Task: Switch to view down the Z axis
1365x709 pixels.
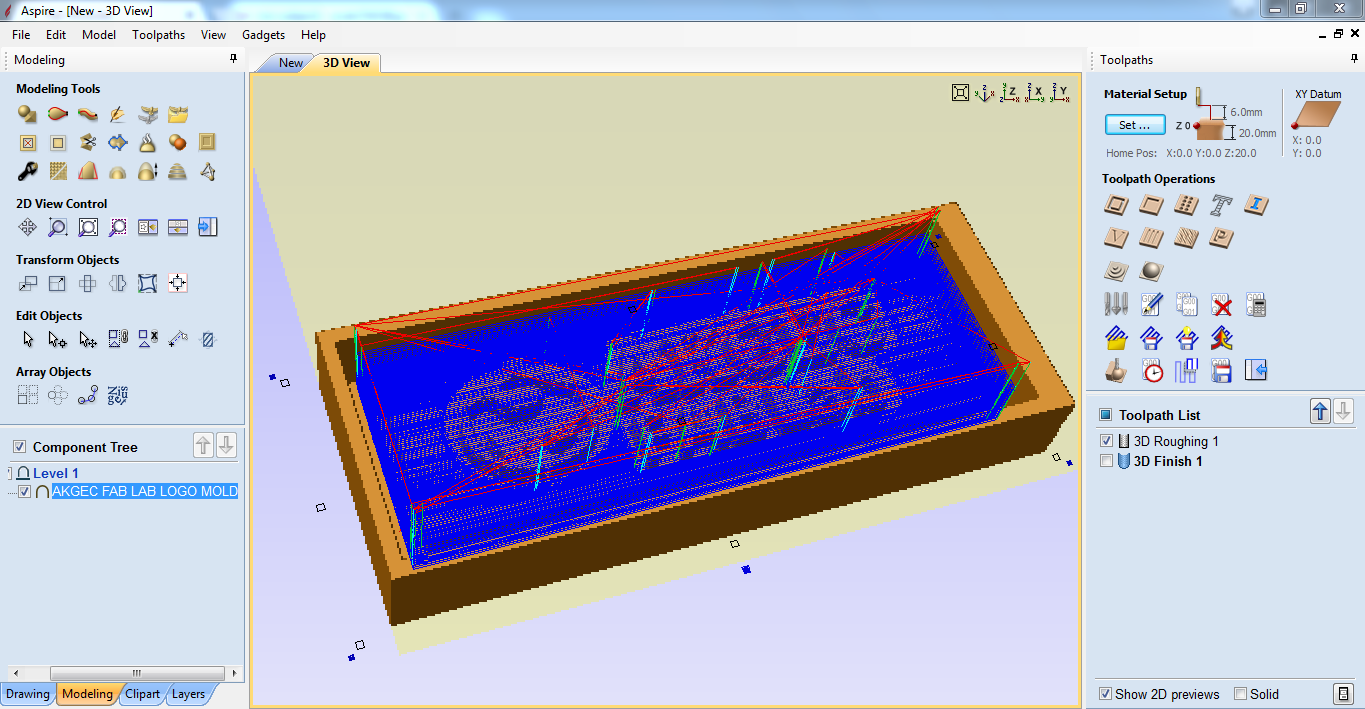Action: click(1009, 93)
